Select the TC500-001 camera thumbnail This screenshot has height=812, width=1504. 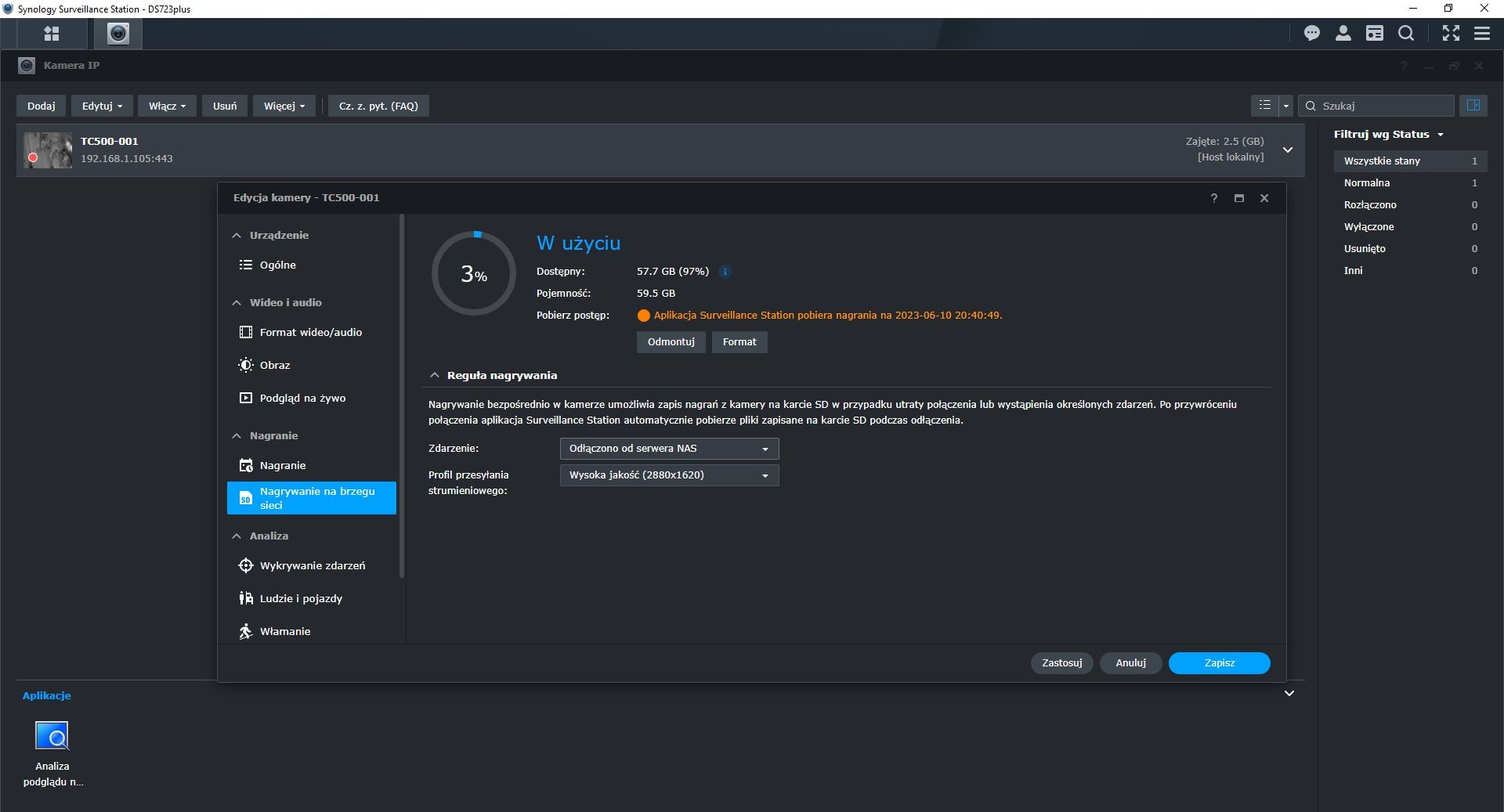coord(48,150)
